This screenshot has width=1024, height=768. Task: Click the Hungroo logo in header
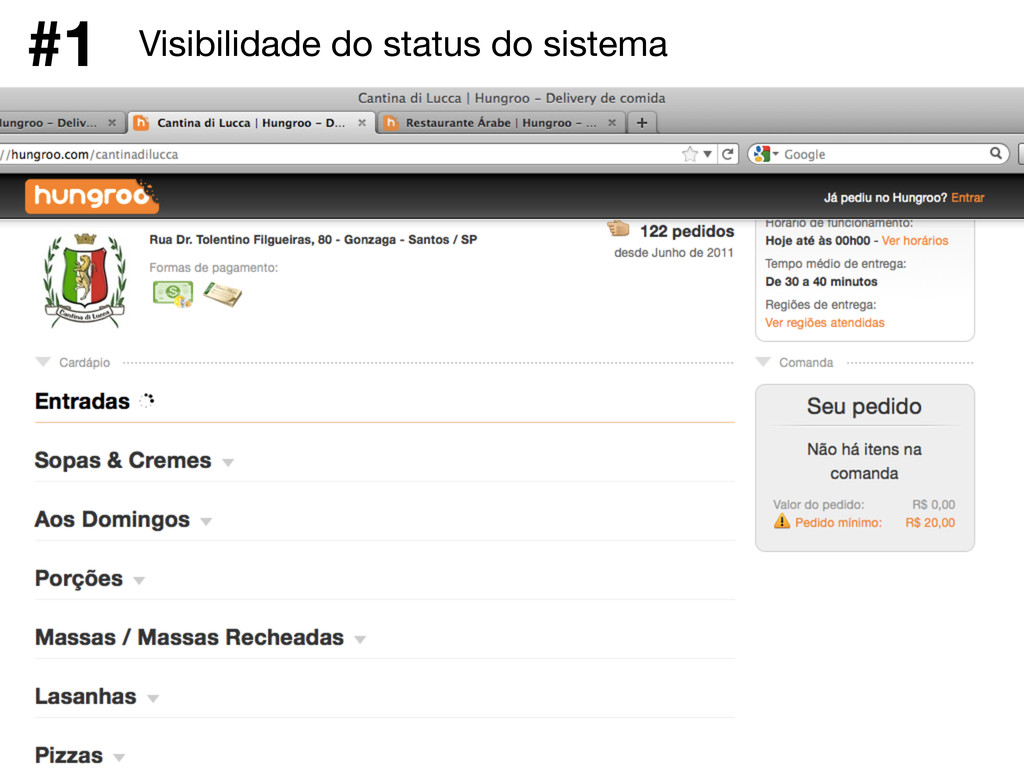click(x=91, y=196)
